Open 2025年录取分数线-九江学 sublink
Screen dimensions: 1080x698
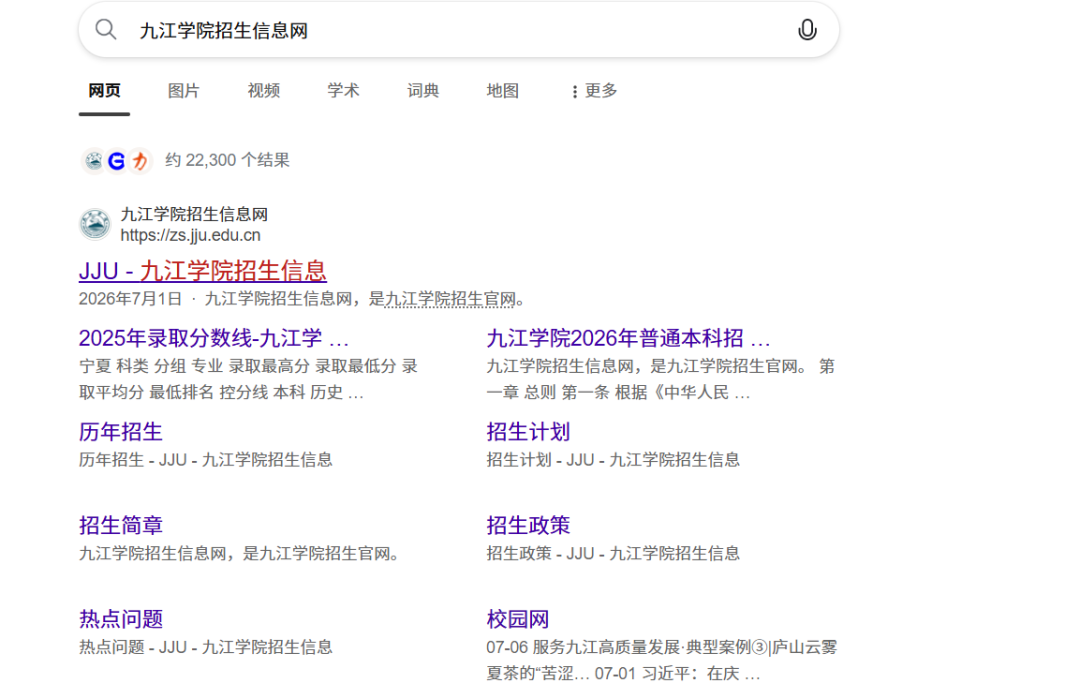[x=214, y=338]
